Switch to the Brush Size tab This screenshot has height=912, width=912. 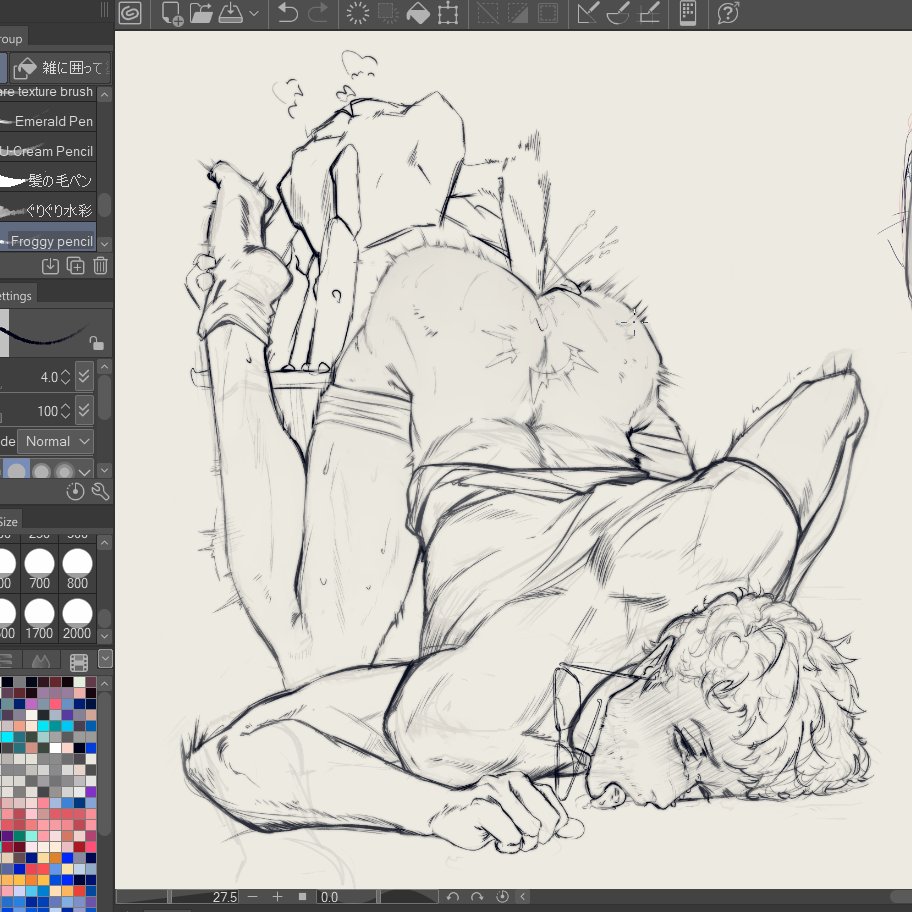click(x=9, y=521)
